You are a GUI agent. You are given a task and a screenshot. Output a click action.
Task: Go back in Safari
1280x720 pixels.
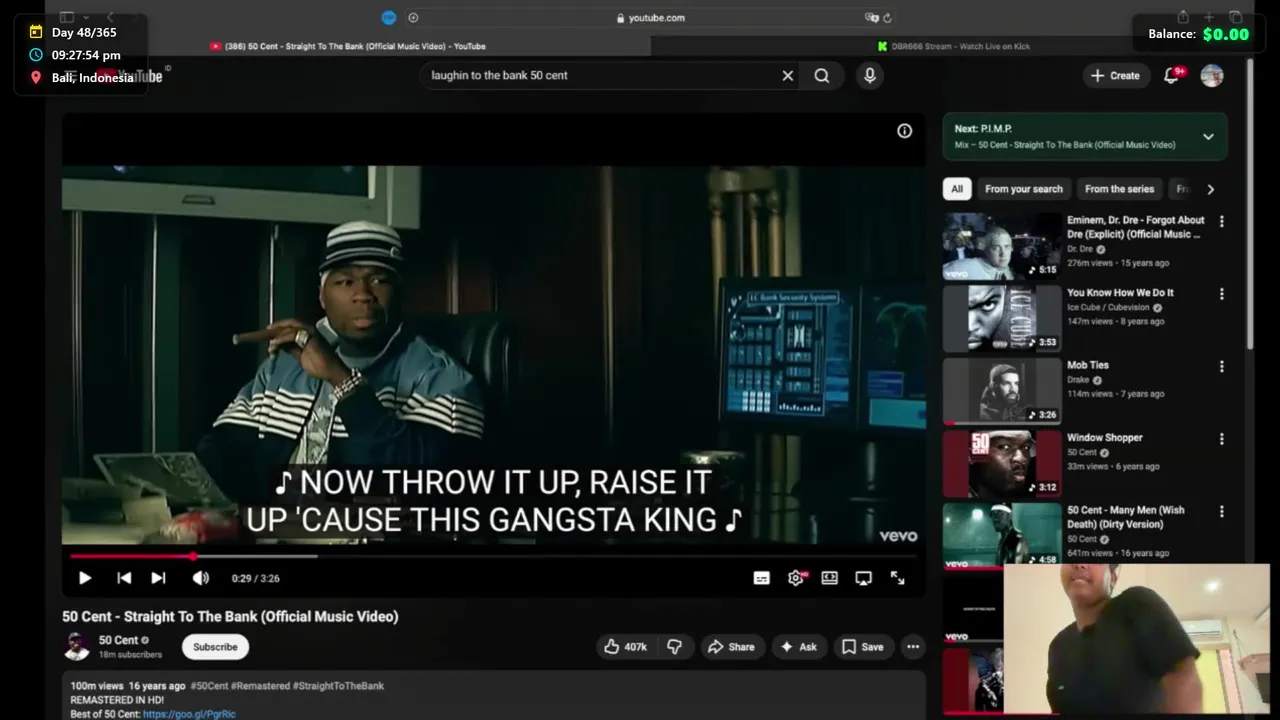pos(110,17)
